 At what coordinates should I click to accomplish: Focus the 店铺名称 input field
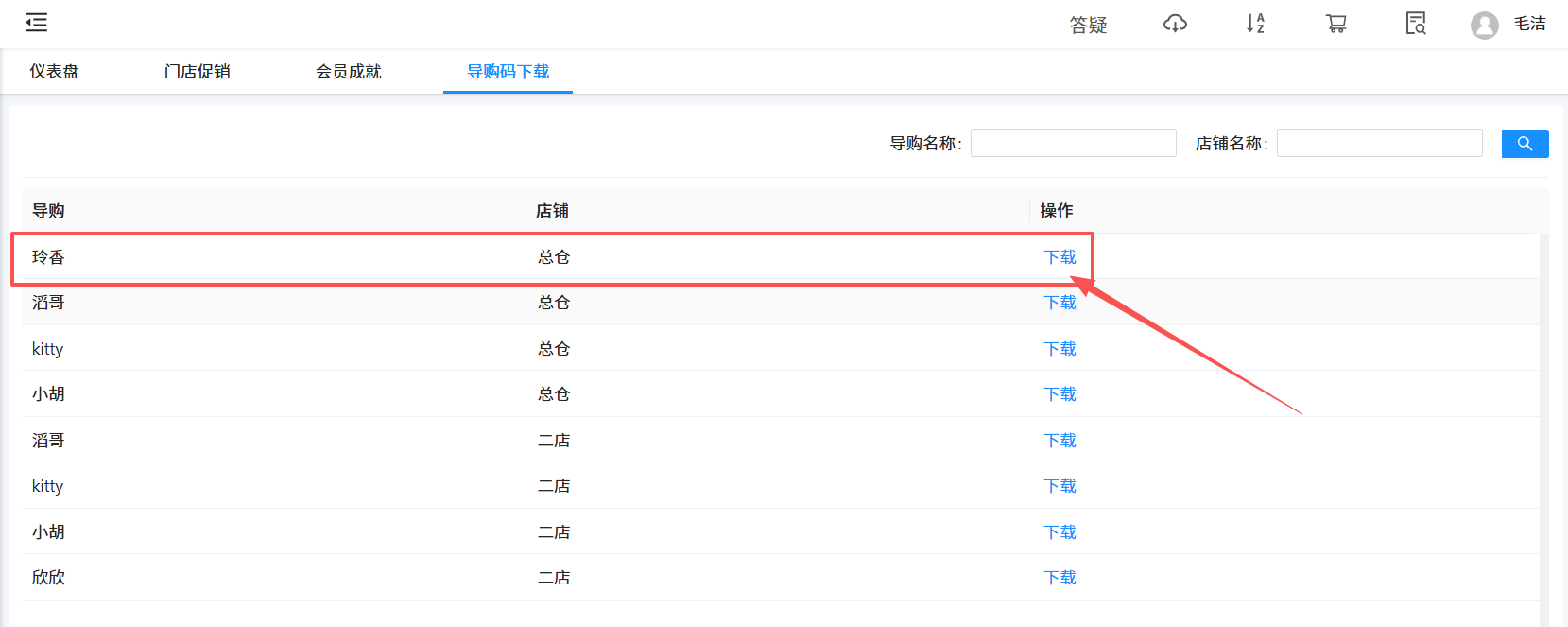coord(1379,143)
